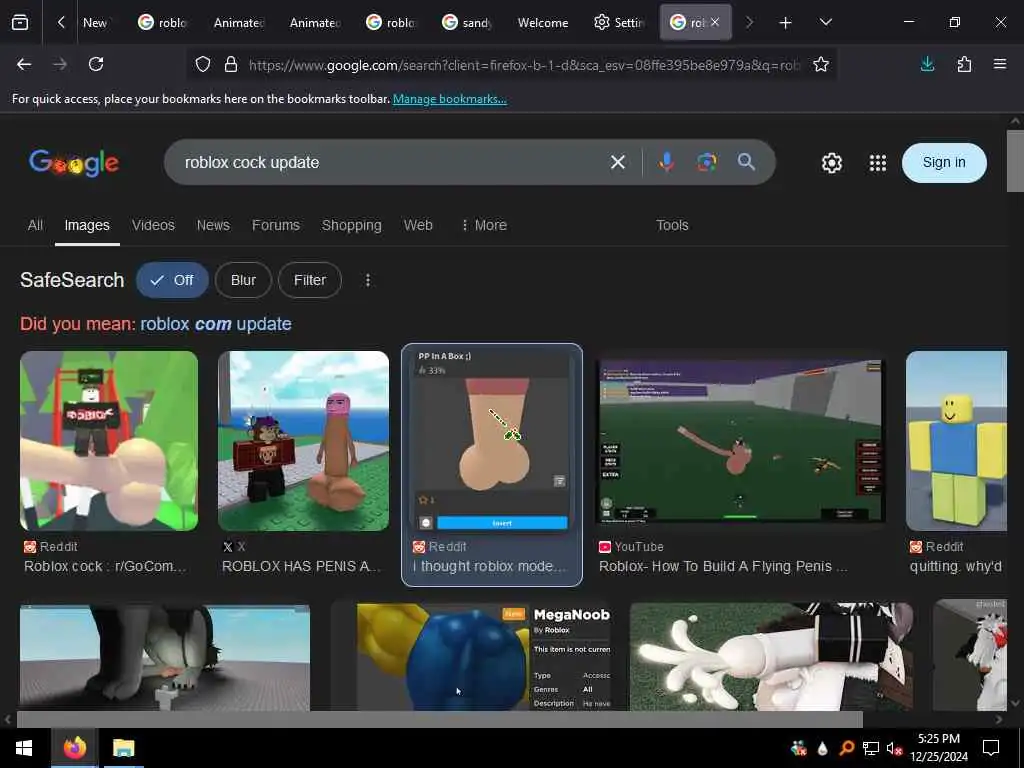This screenshot has height=768, width=1024.
Task: Switch to the Shopping results tab
Action: [351, 225]
